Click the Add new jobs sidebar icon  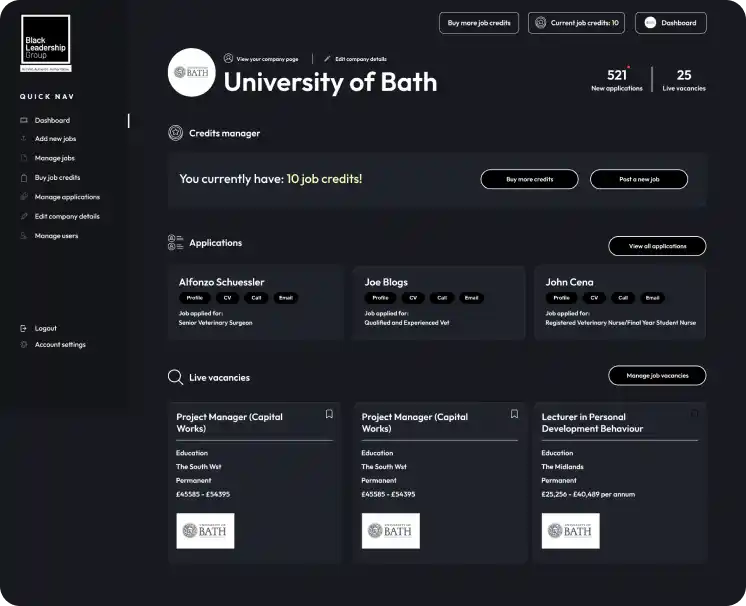[24, 138]
